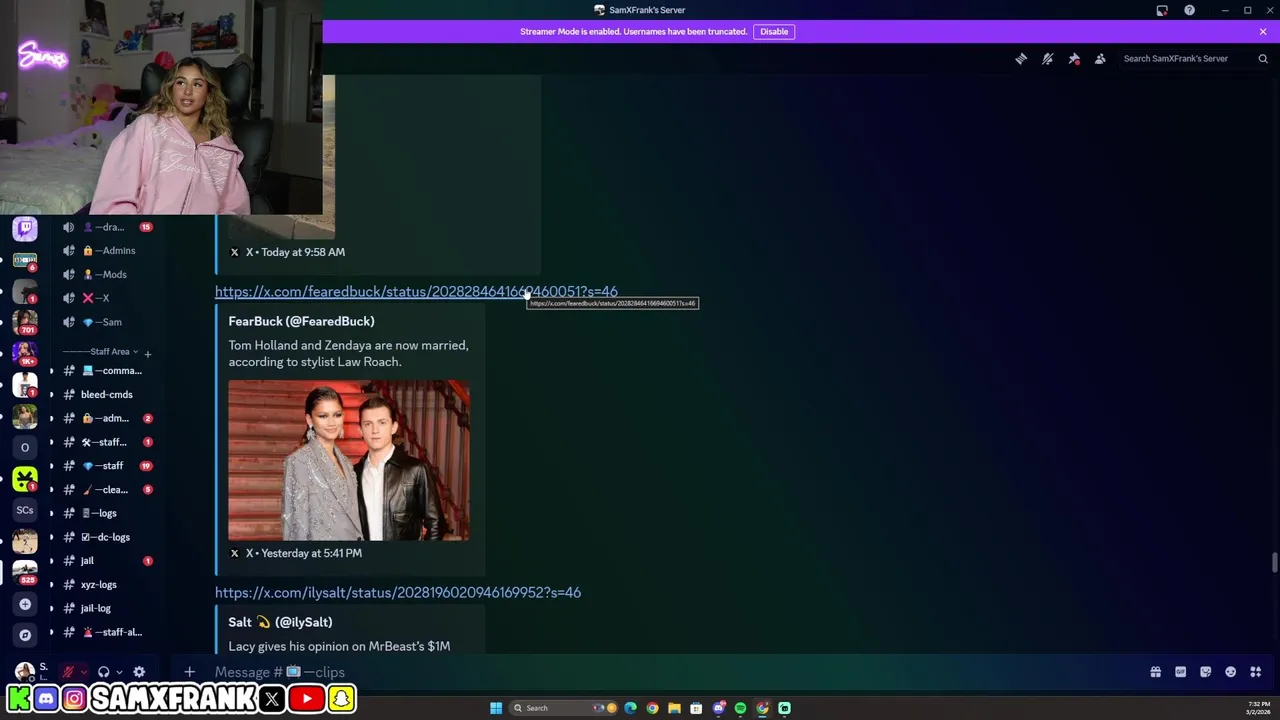Viewport: 1280px width, 720px height.
Task: Select green Kick server icon
Action: tap(25, 479)
